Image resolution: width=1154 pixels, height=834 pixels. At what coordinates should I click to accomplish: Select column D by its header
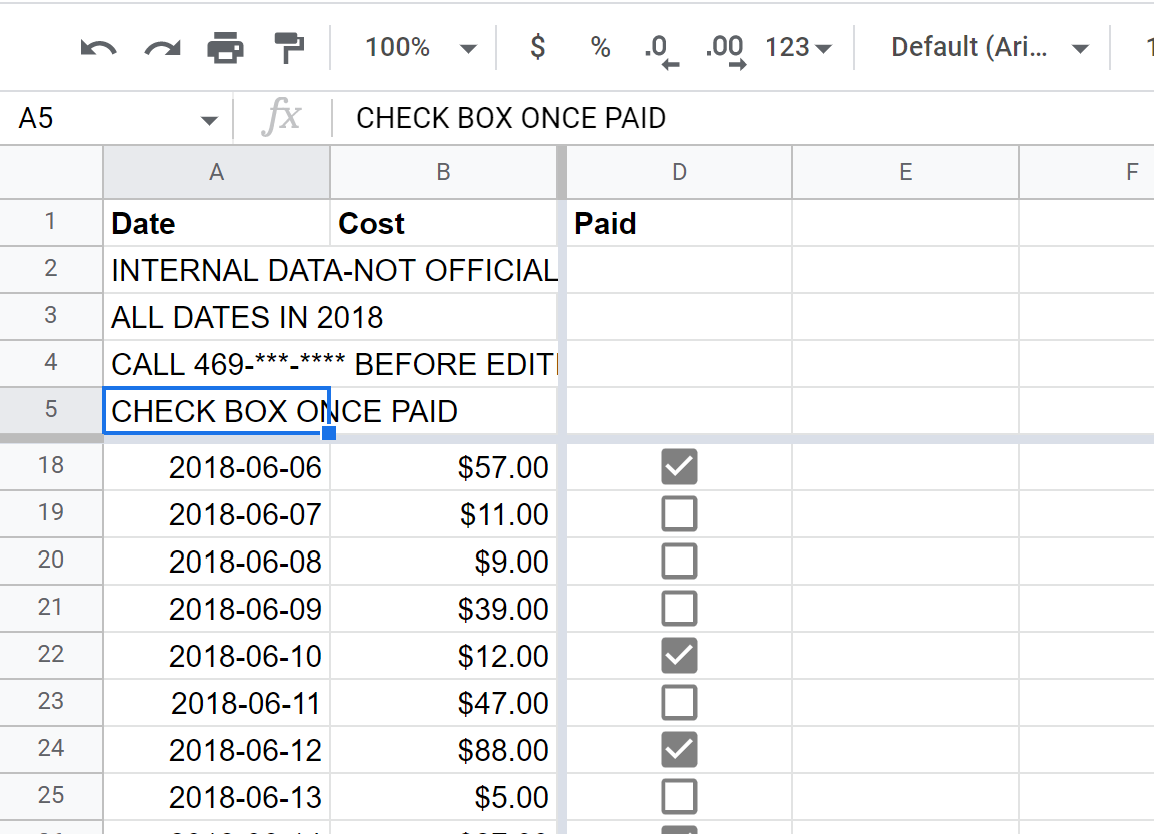point(679,172)
